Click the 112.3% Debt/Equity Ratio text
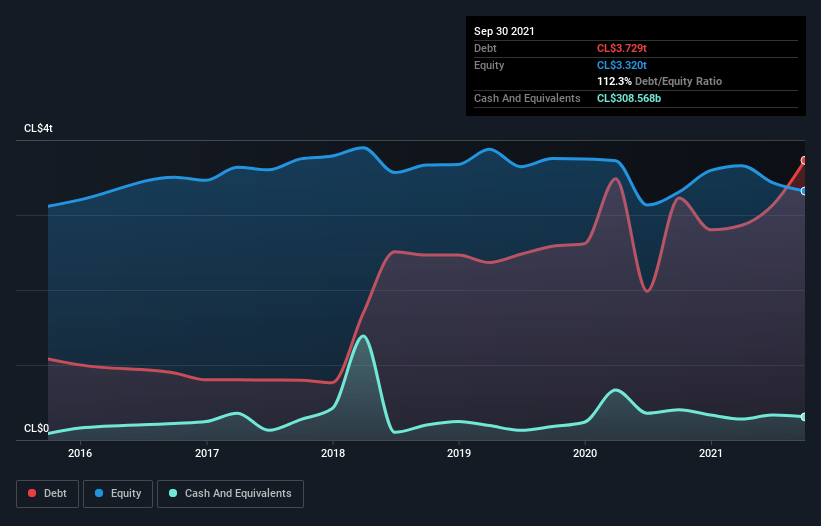The height and width of the screenshot is (526, 821). tap(659, 81)
